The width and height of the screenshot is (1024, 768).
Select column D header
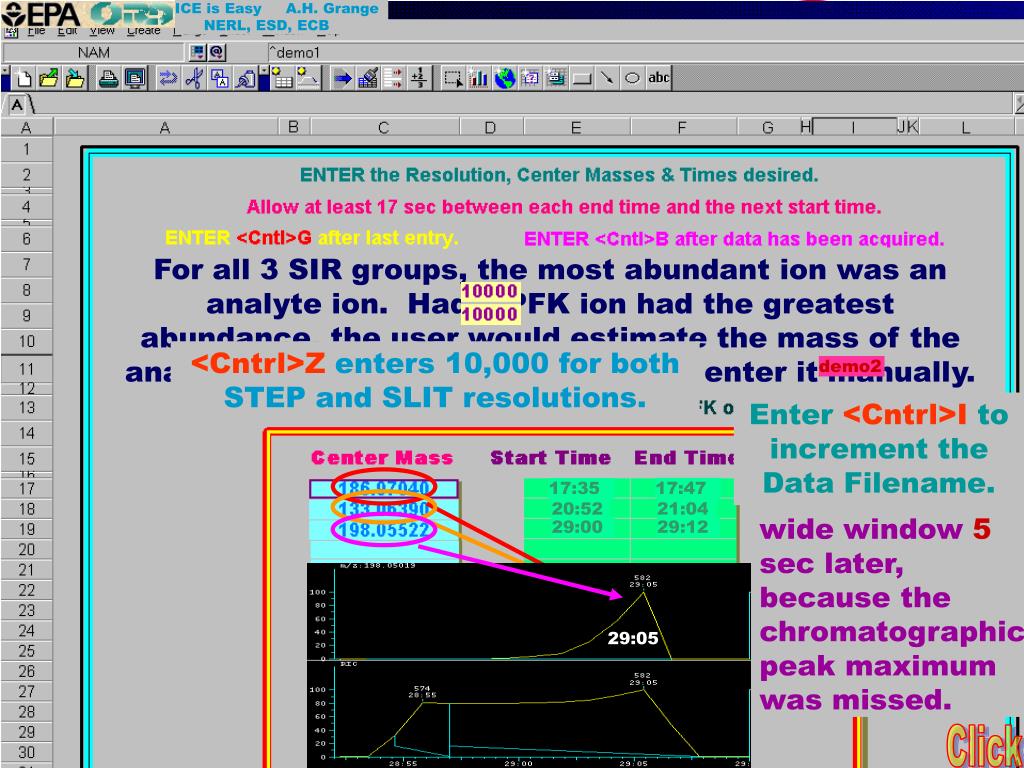[x=490, y=127]
